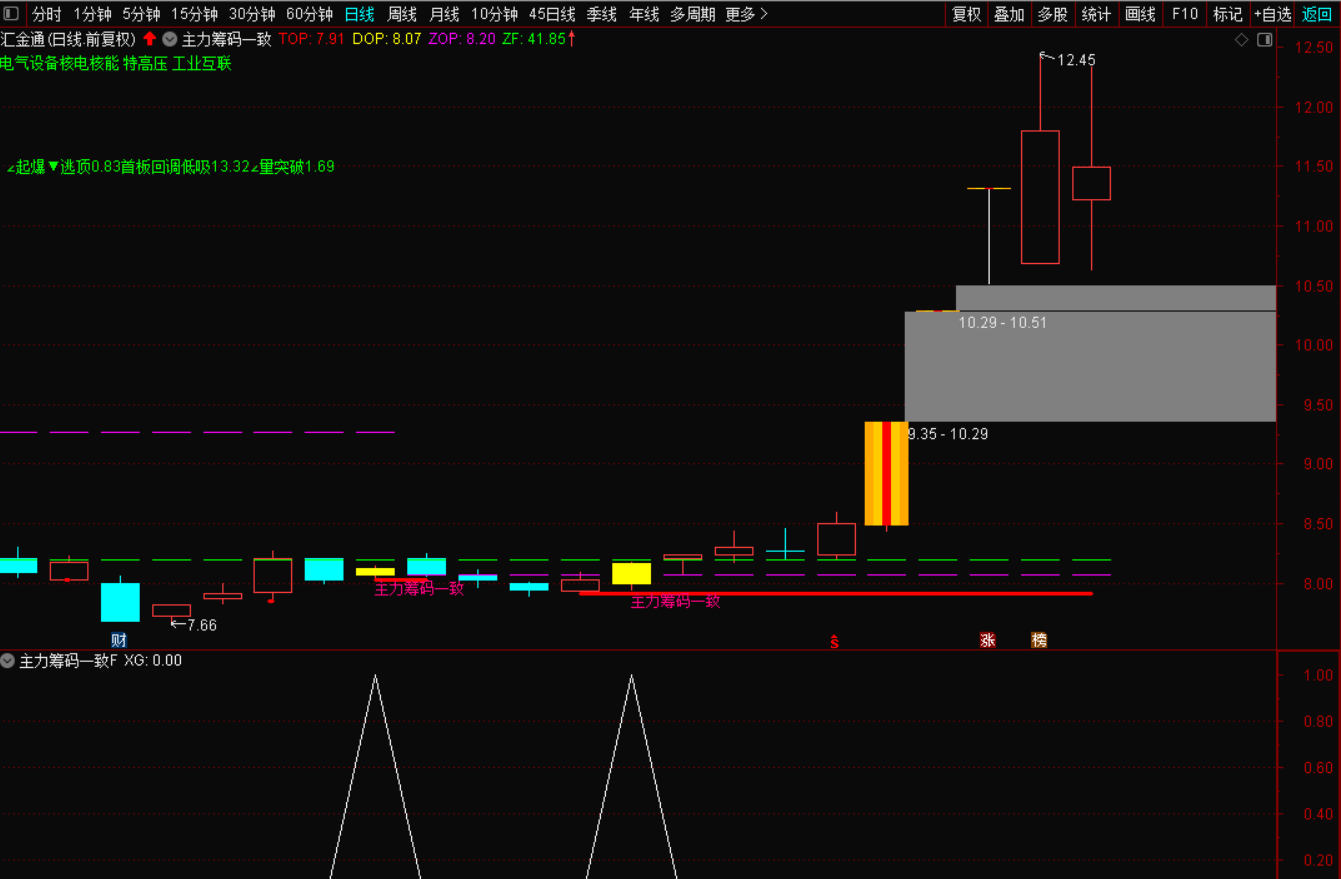Click the red up arrow beside 汇金通
The image size is (1341, 879).
(x=149, y=39)
